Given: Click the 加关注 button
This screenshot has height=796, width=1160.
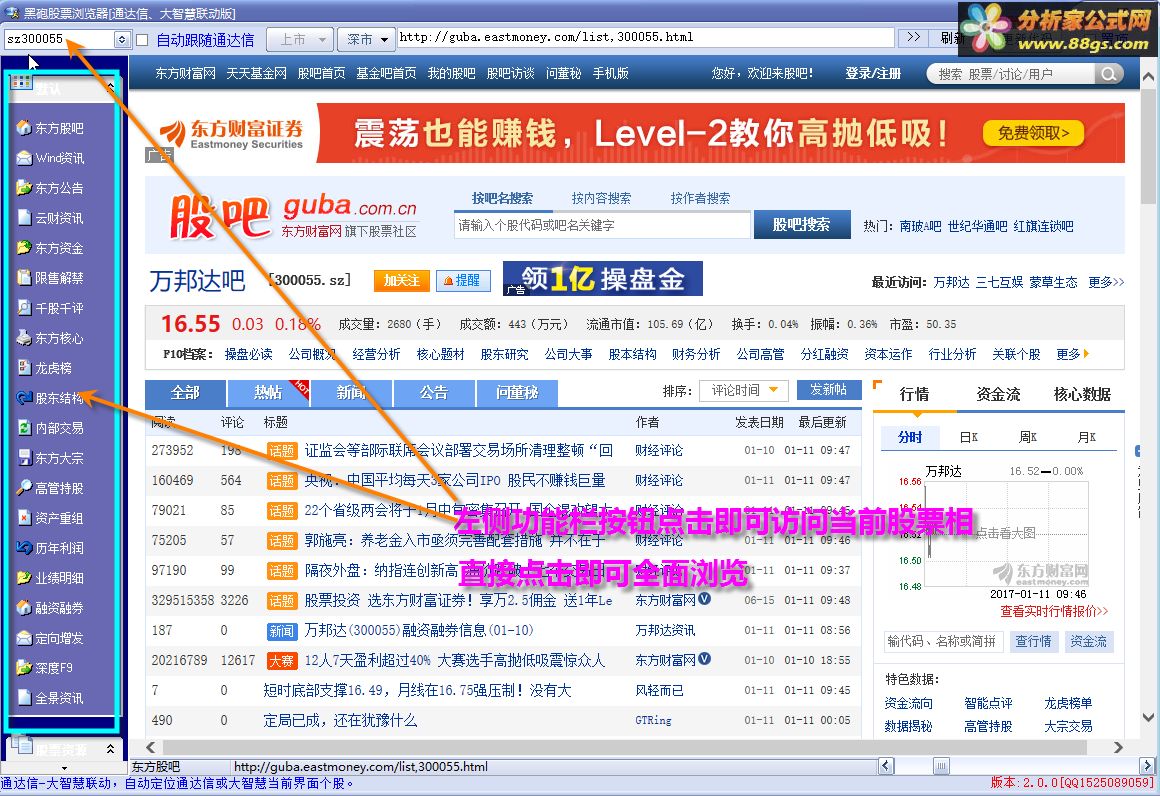Looking at the screenshot, I should 402,280.
